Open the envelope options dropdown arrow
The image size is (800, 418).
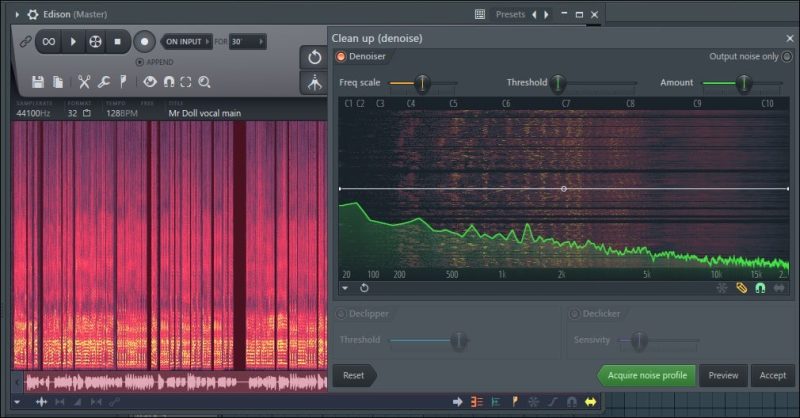pyautogui.click(x=345, y=288)
